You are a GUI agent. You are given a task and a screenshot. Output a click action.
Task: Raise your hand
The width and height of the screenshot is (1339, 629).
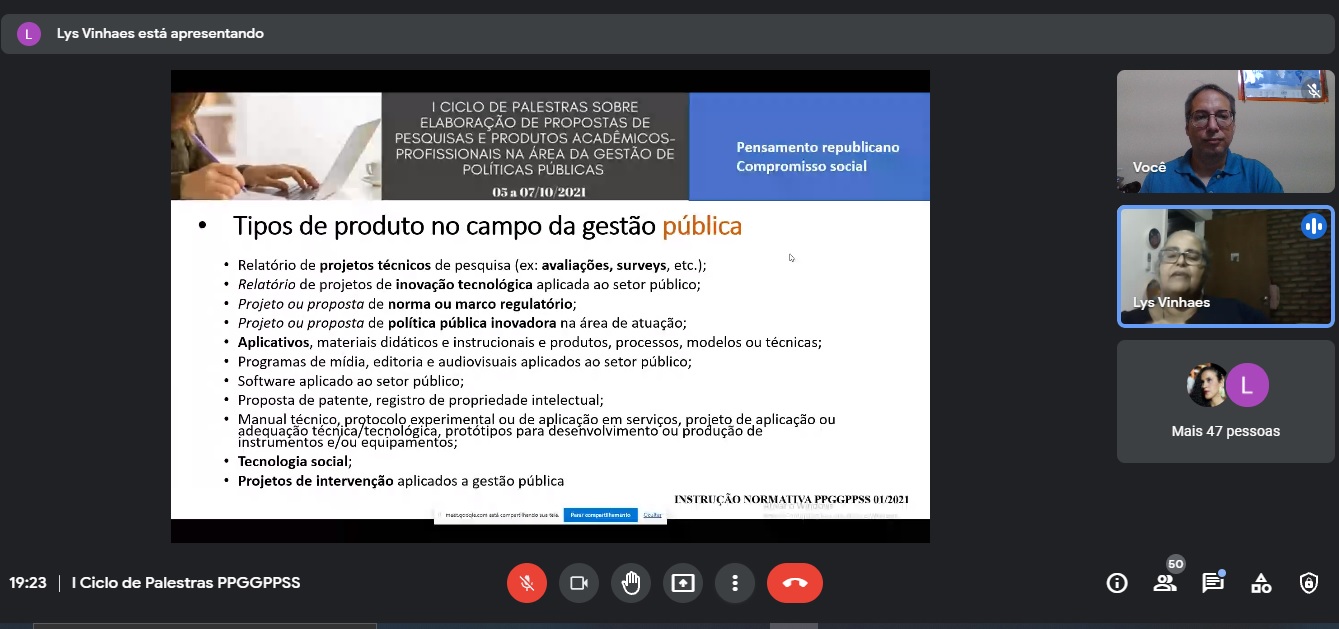[631, 582]
